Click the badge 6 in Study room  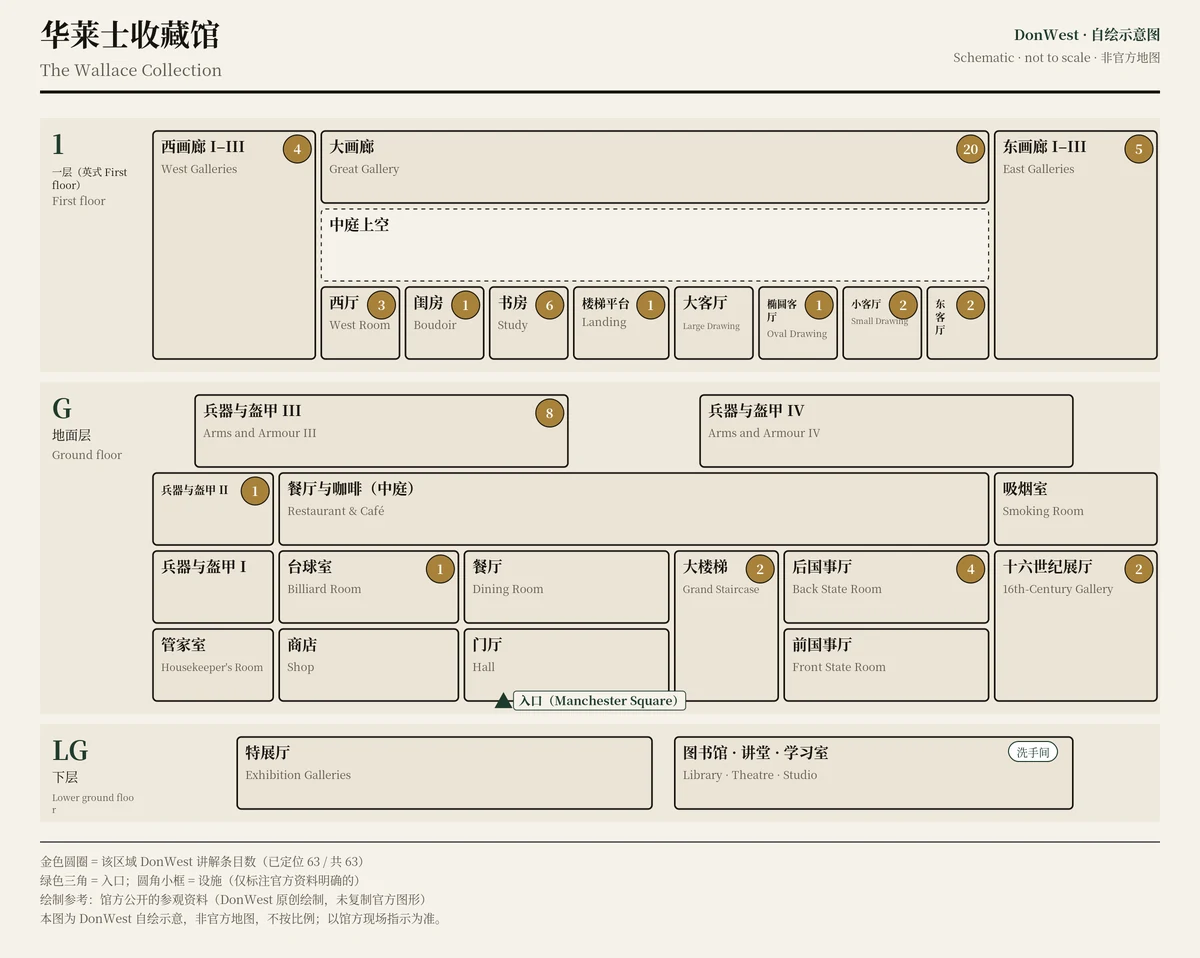pyautogui.click(x=549, y=306)
